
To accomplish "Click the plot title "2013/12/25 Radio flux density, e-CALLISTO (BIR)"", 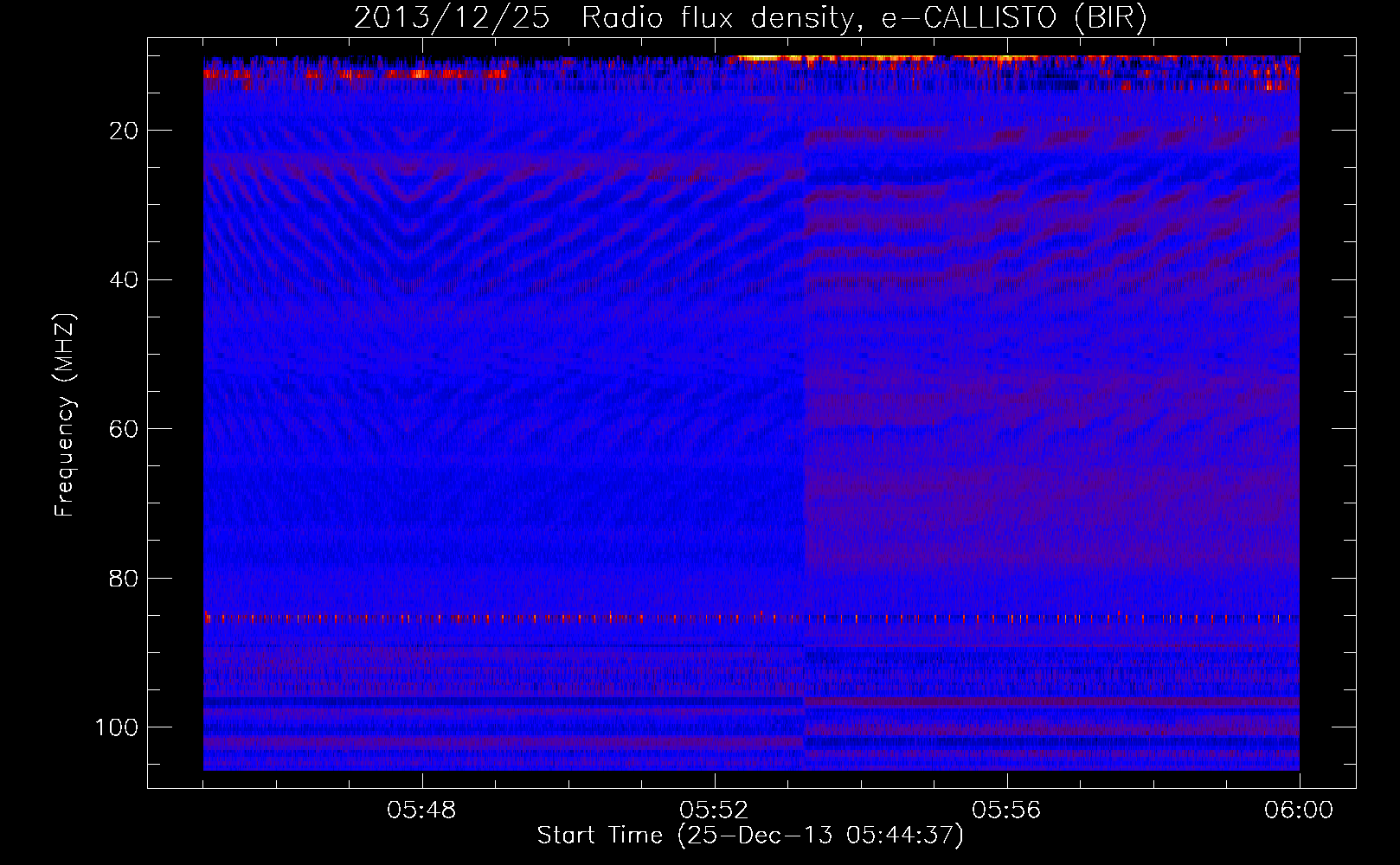I will point(750,18).
